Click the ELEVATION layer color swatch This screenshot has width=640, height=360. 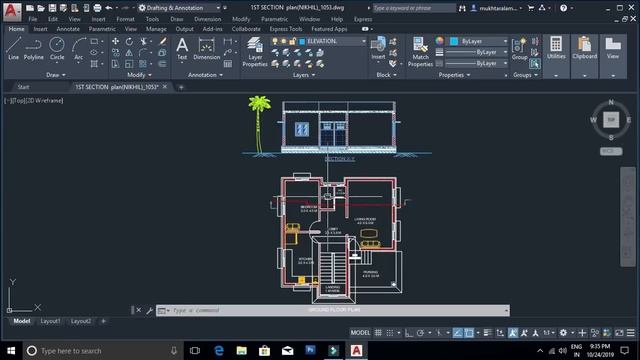click(302, 41)
